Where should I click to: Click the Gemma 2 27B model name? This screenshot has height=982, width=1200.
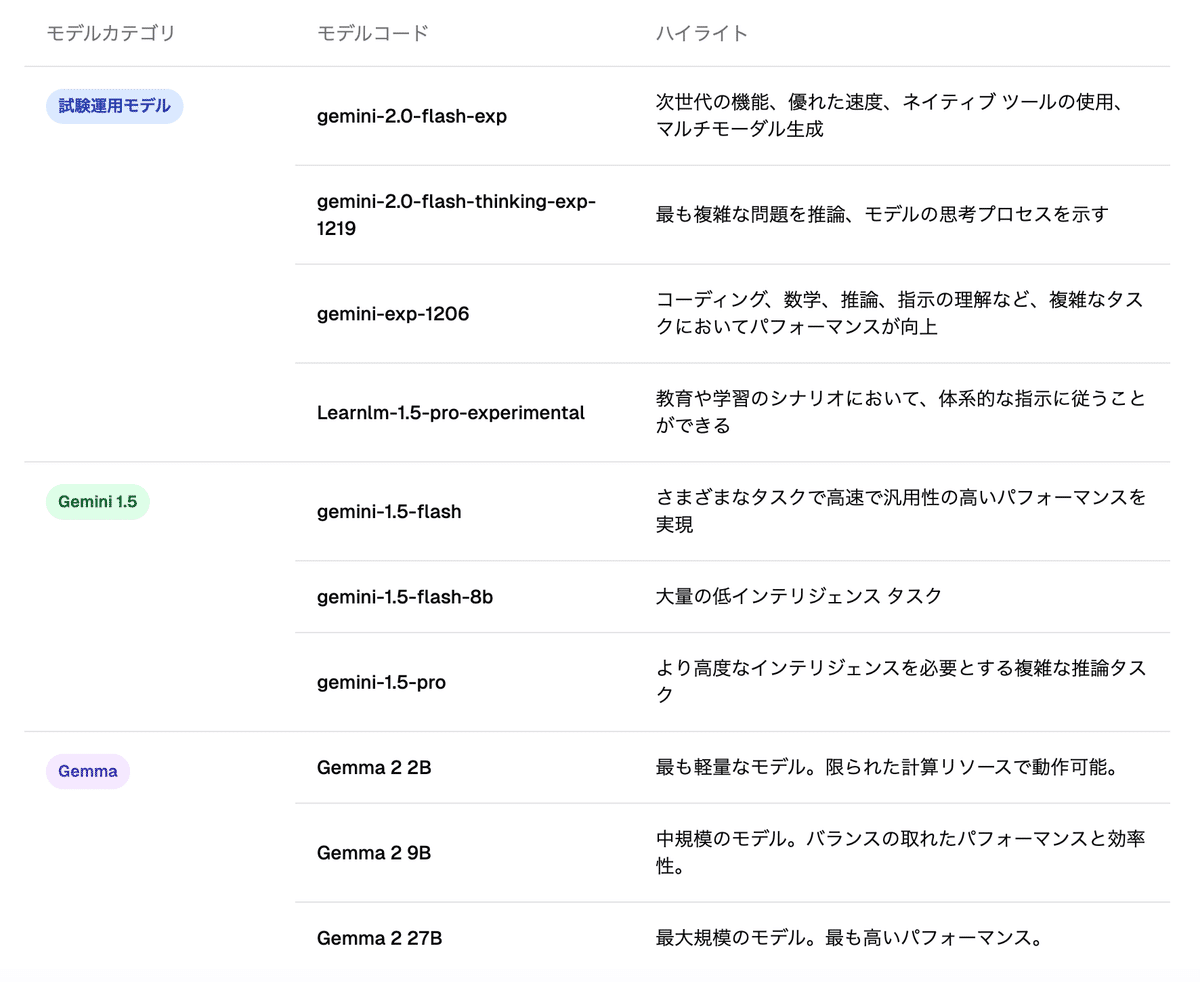click(379, 938)
